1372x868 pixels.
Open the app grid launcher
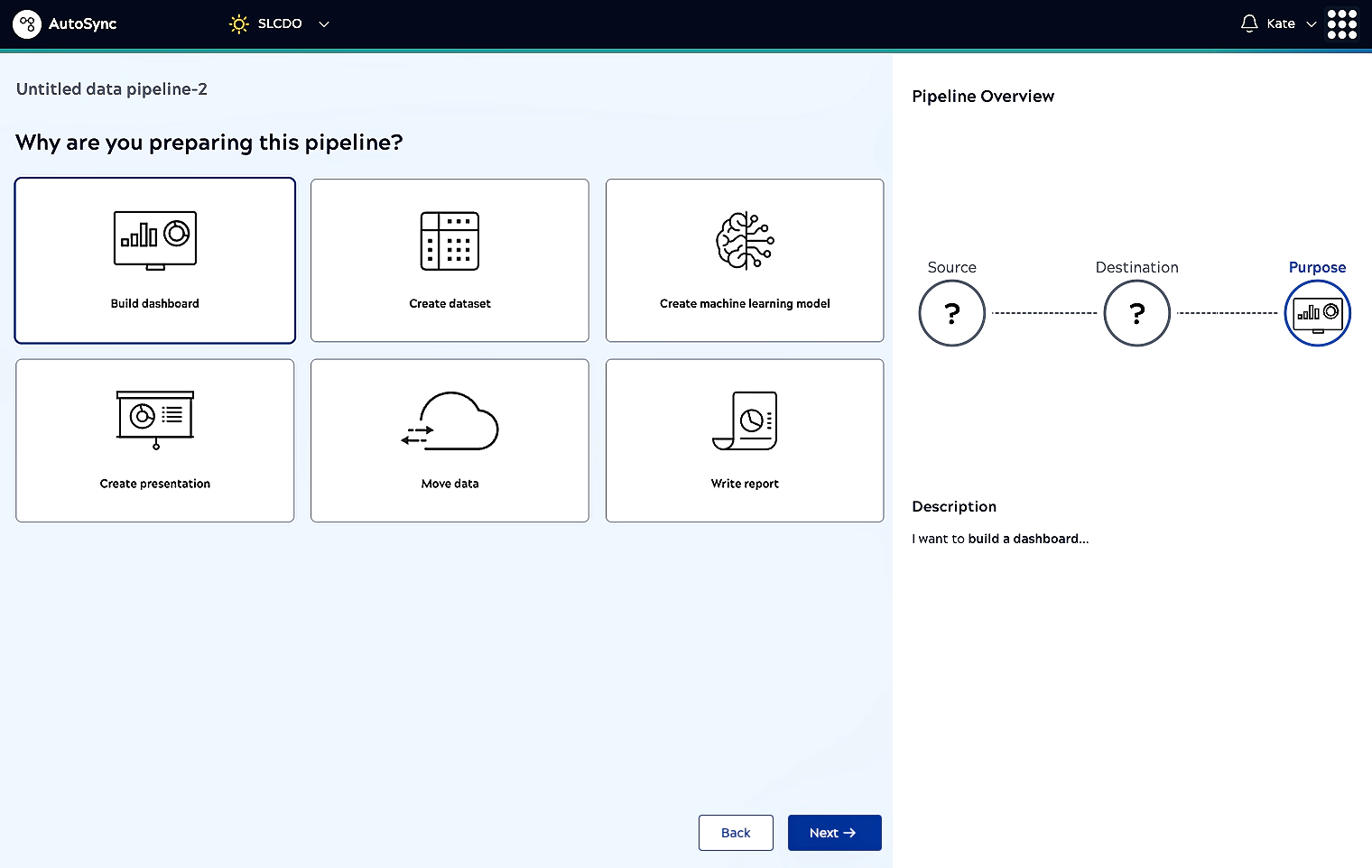(1342, 23)
